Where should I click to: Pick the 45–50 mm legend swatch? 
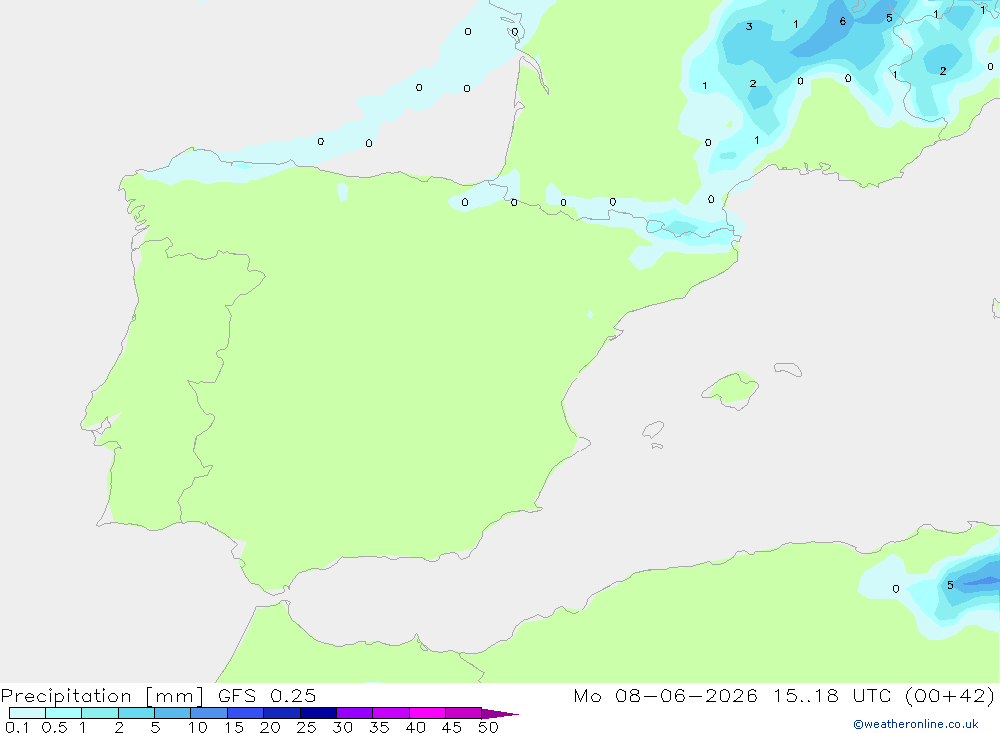tap(463, 713)
